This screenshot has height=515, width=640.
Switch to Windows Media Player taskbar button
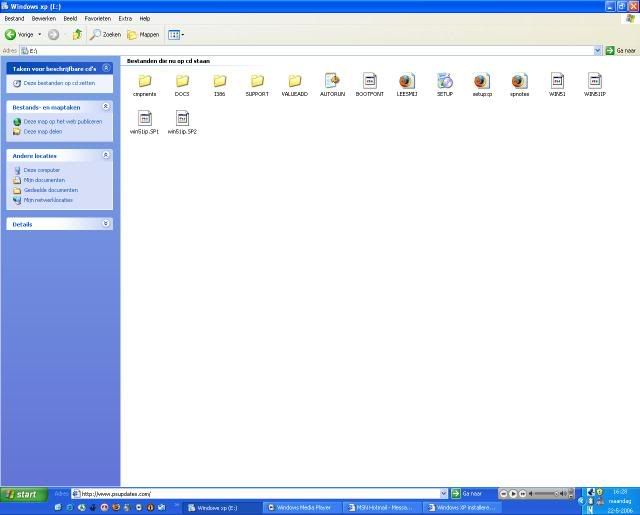pyautogui.click(x=300, y=508)
